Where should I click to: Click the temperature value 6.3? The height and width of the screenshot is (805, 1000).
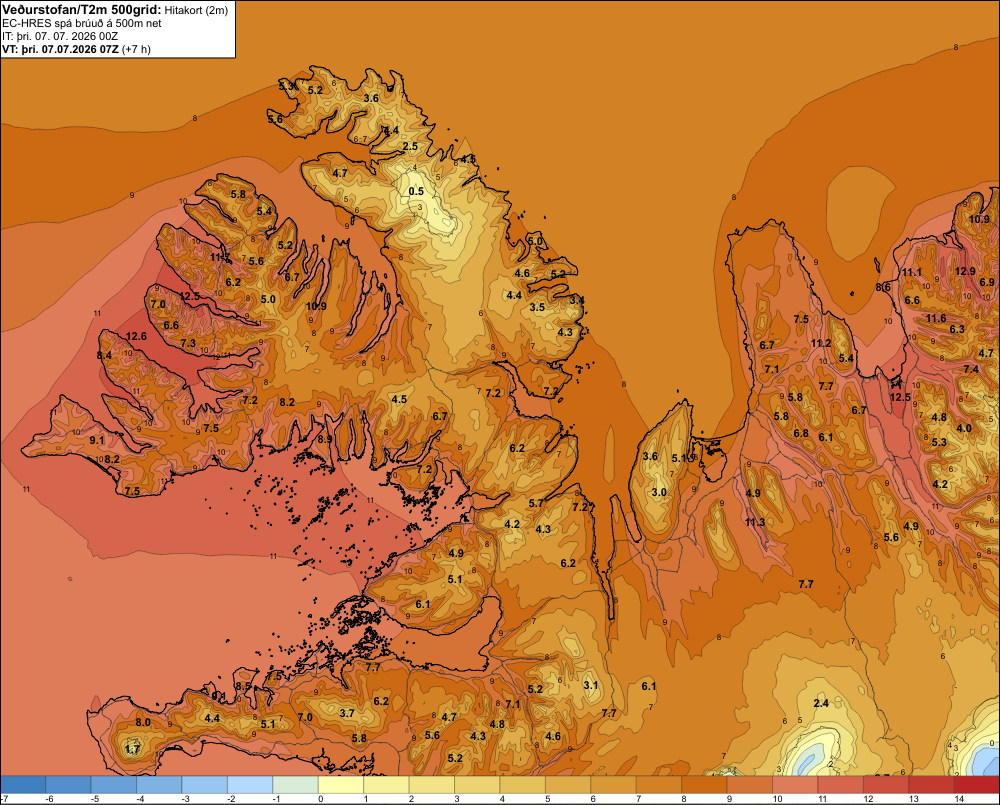click(957, 329)
